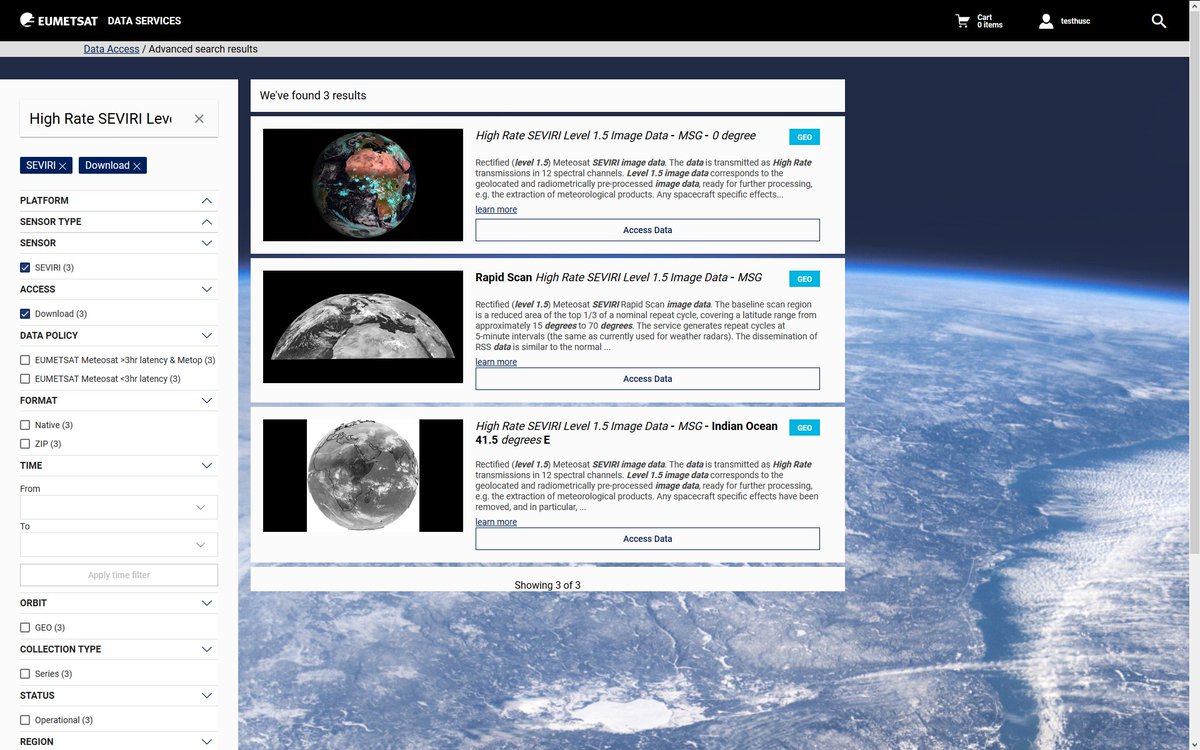This screenshot has width=1200, height=750.
Task: Open title High Rate SEVIRI MSG 0 degree
Action: point(616,136)
